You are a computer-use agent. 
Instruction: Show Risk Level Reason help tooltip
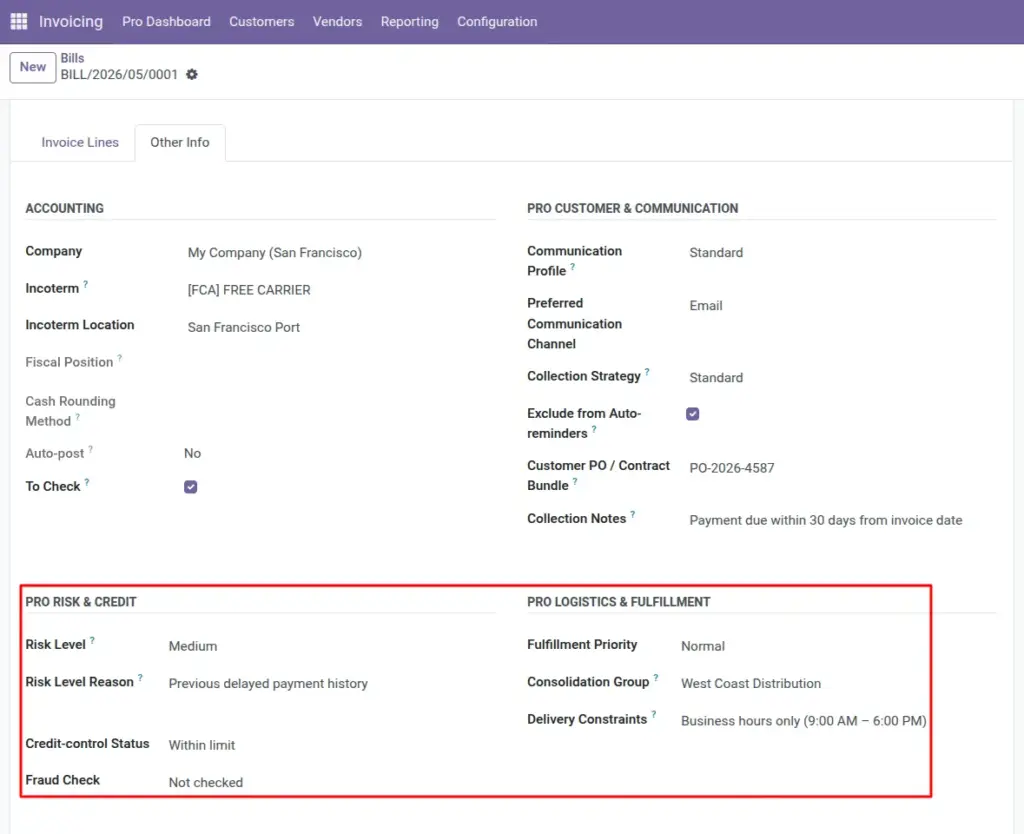pyautogui.click(x=140, y=678)
